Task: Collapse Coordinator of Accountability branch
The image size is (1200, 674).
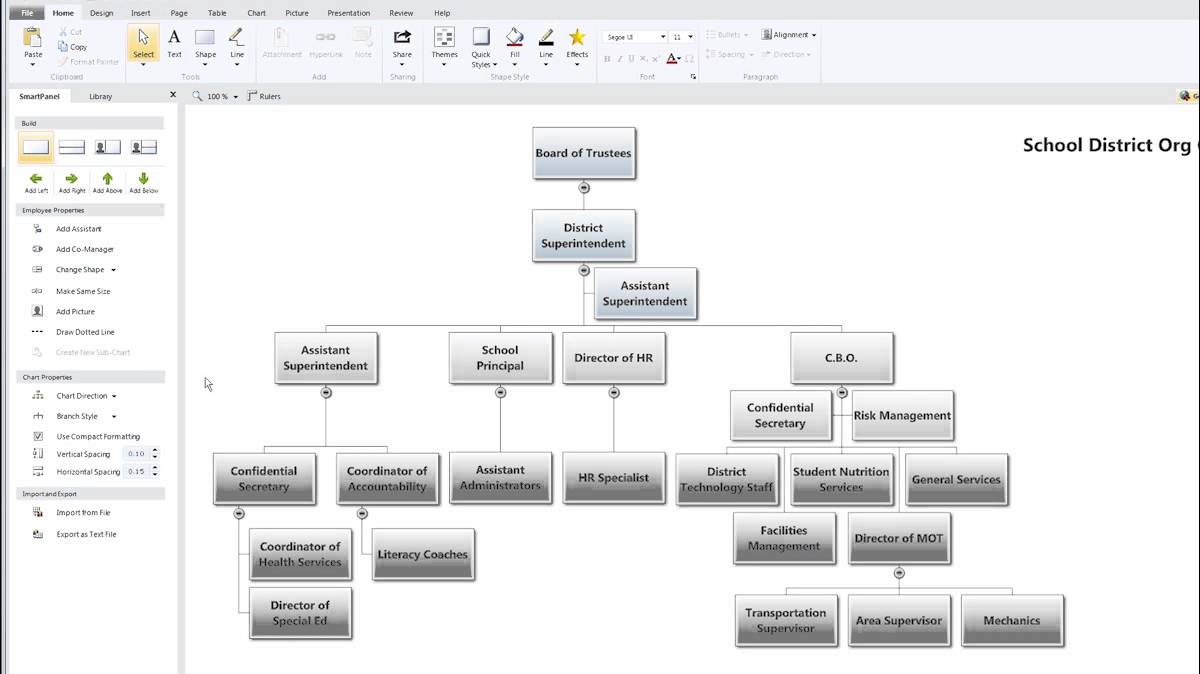Action: tap(362, 513)
